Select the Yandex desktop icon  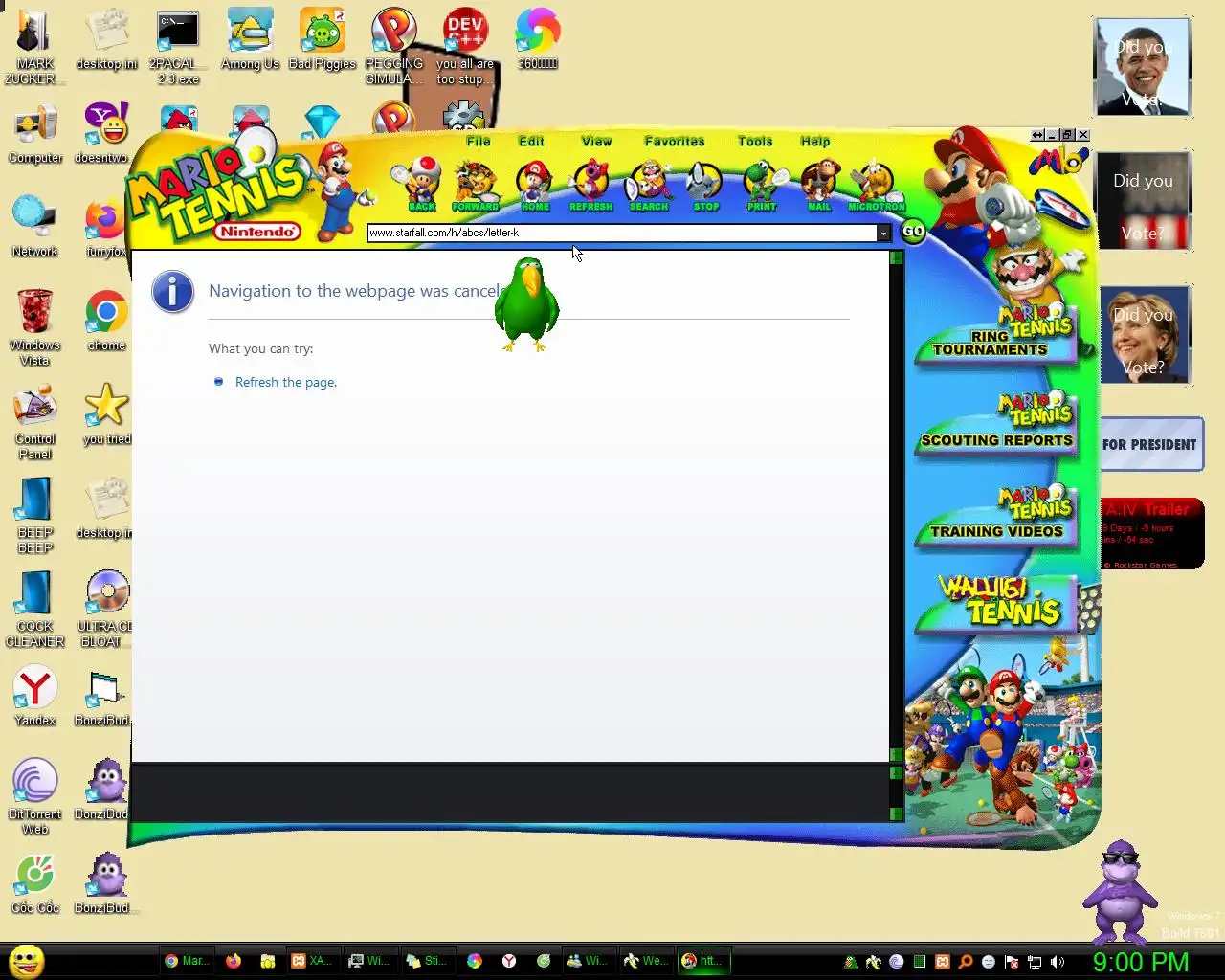tap(34, 696)
